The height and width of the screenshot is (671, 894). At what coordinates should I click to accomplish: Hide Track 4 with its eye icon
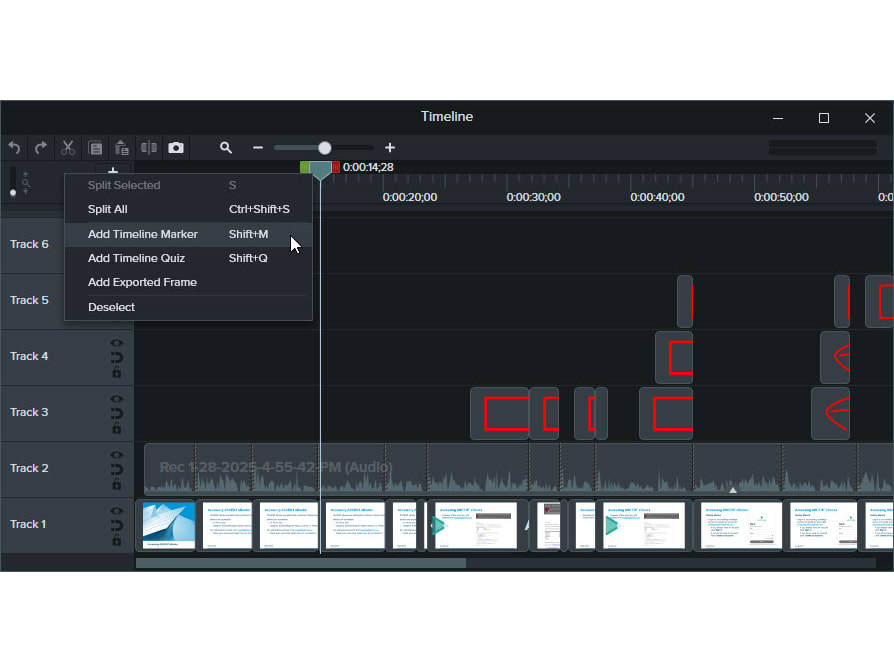[116, 343]
